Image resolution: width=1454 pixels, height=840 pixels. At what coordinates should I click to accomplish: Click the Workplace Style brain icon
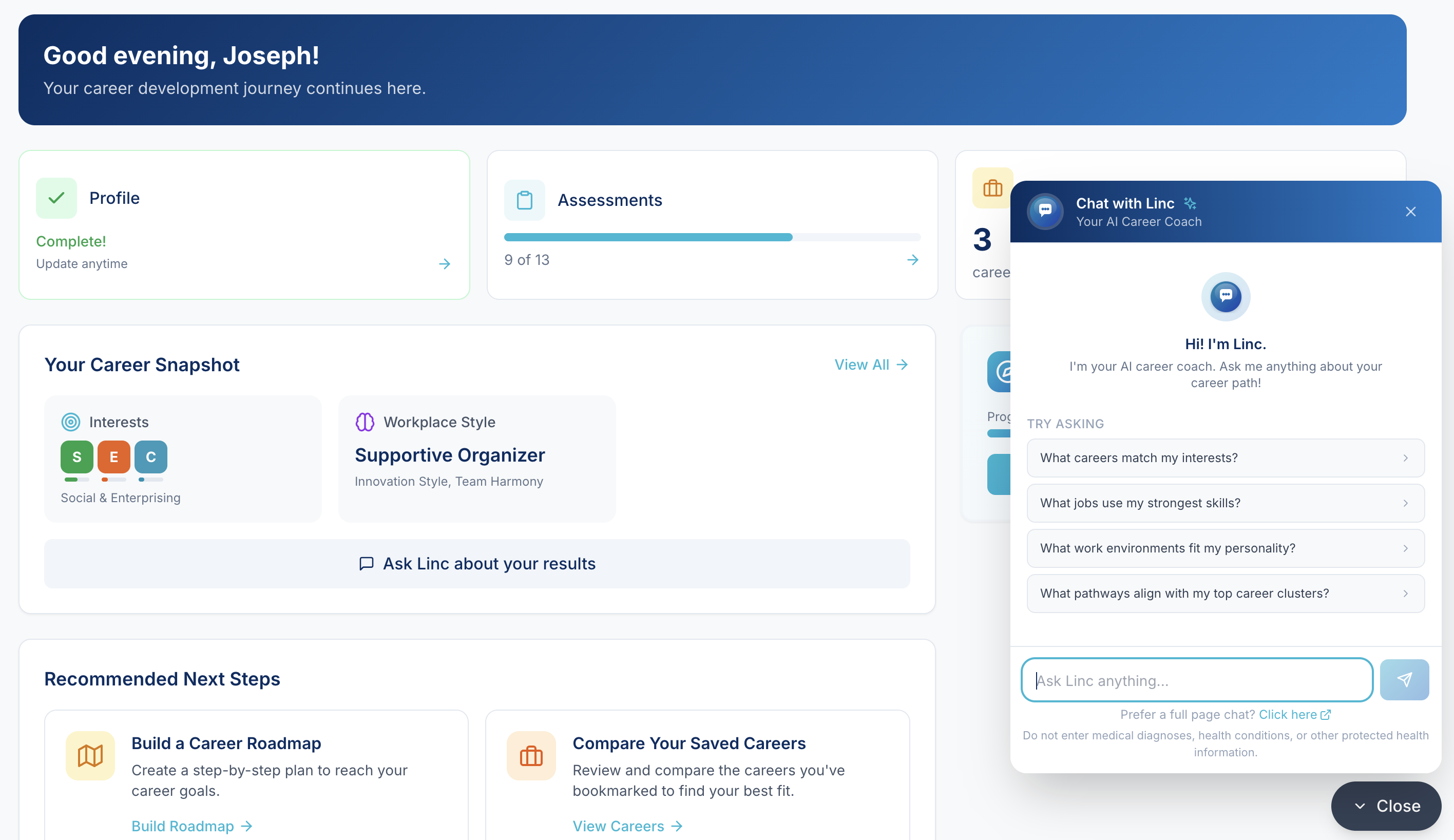pos(364,422)
